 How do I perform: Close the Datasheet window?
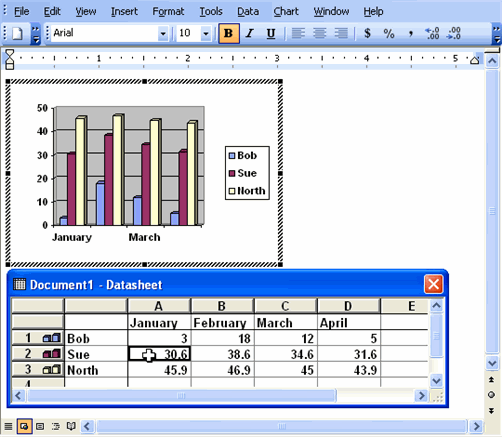tap(433, 284)
